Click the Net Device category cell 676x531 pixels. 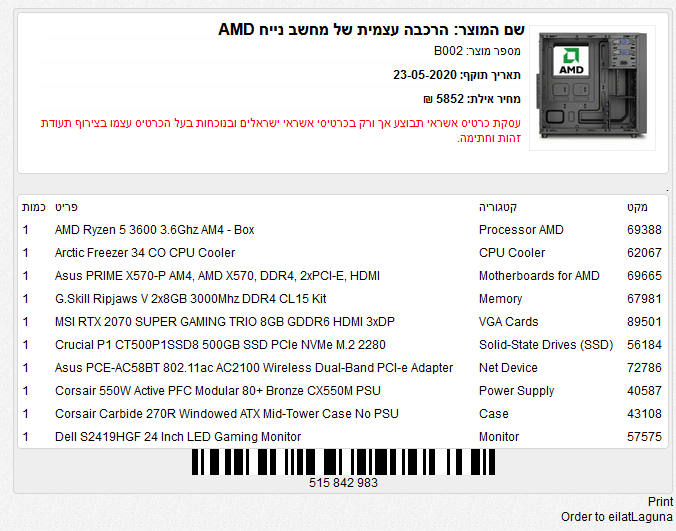tap(508, 368)
